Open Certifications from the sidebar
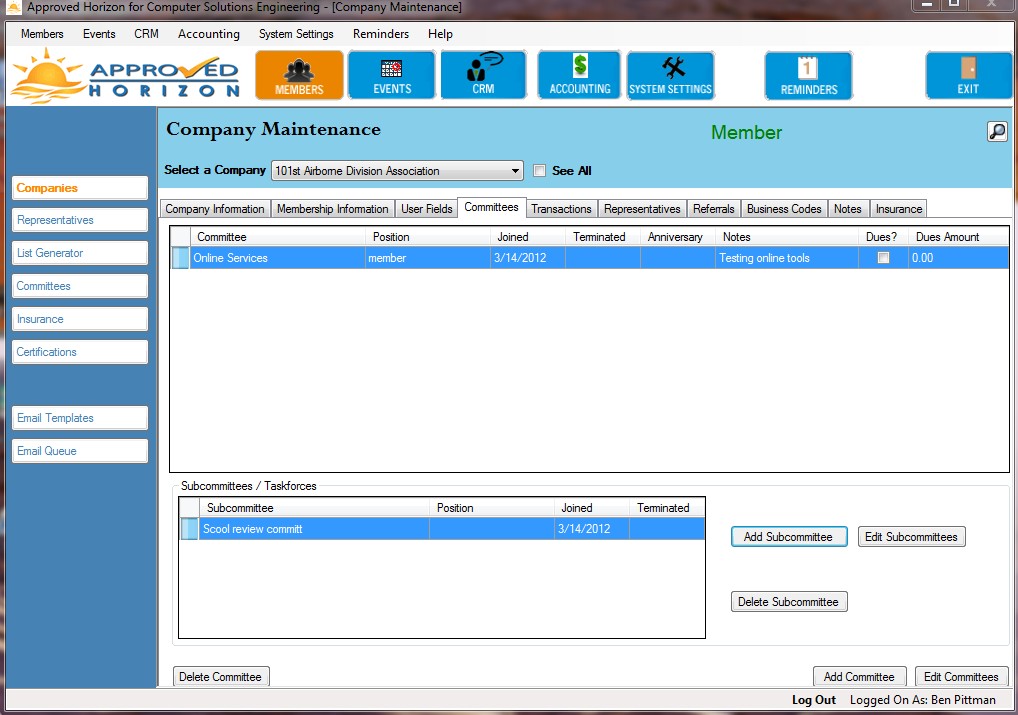The image size is (1018, 715). [80, 352]
